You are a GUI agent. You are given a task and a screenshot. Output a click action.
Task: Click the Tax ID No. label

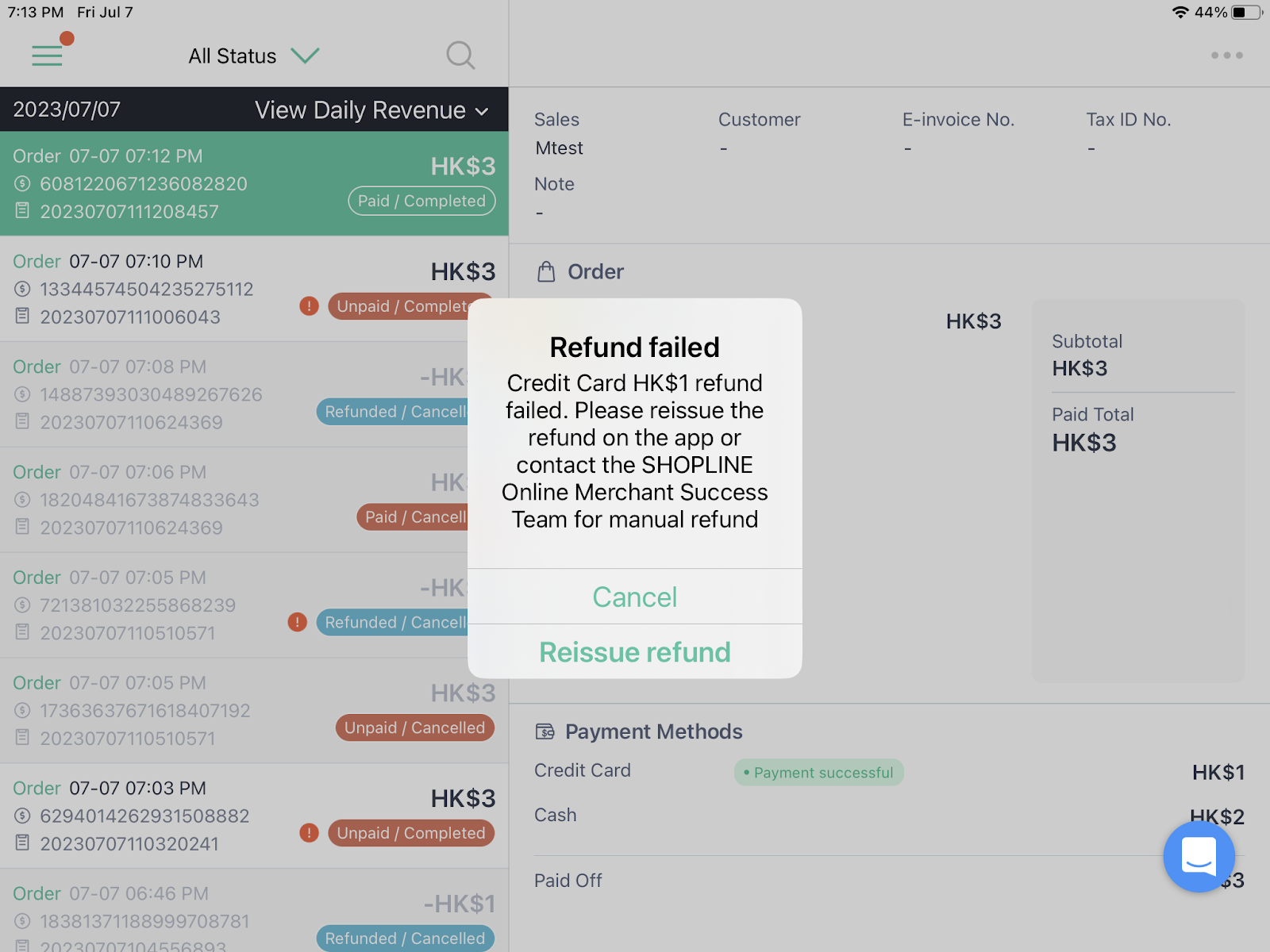(x=1129, y=120)
